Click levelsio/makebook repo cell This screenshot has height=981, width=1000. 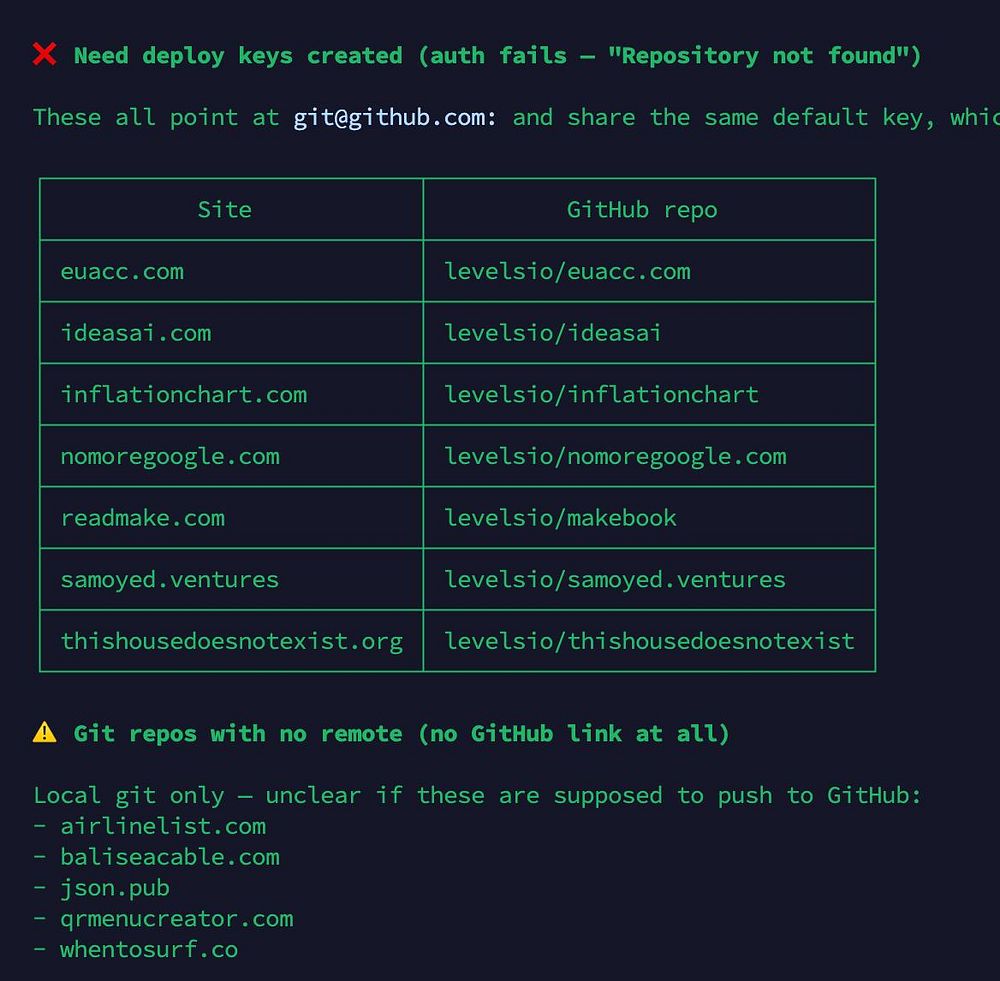coord(649,517)
